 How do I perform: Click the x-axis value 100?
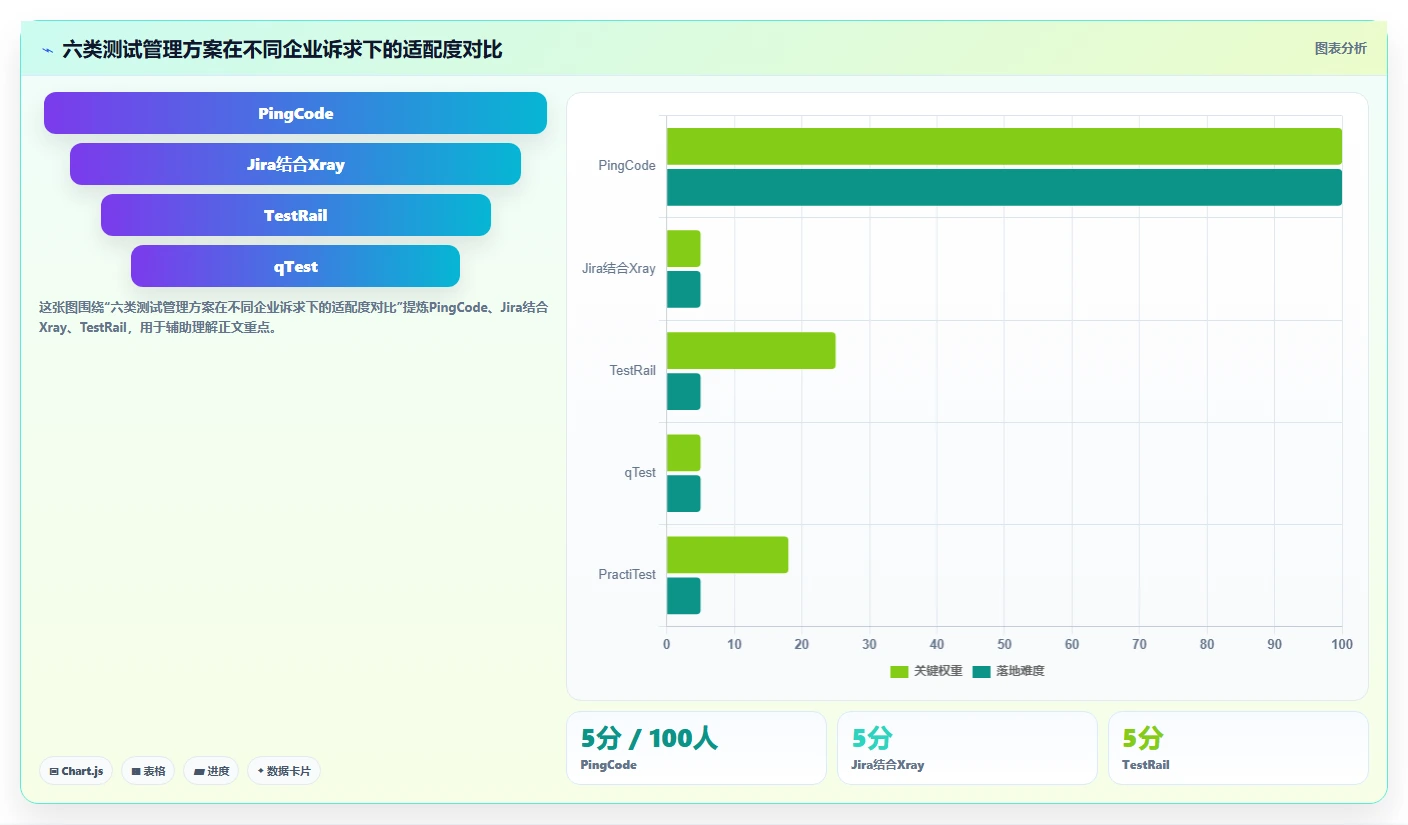(x=1341, y=645)
